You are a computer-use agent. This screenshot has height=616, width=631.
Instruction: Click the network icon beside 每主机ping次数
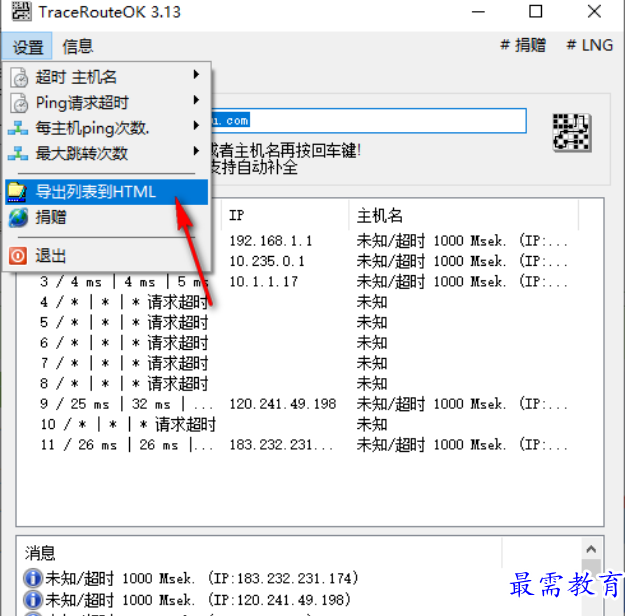18,128
